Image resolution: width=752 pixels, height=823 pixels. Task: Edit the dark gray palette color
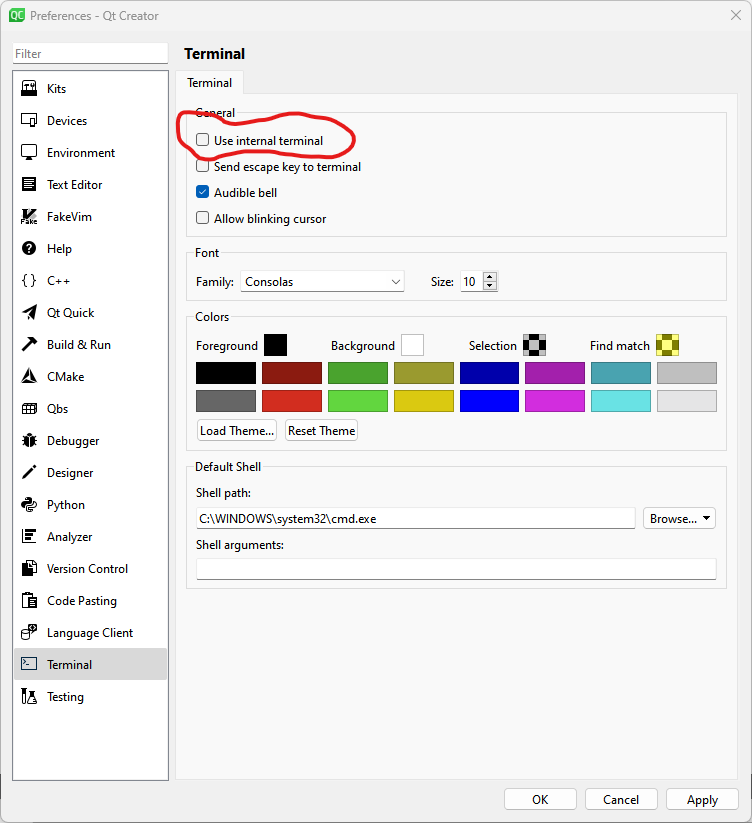pos(226,400)
